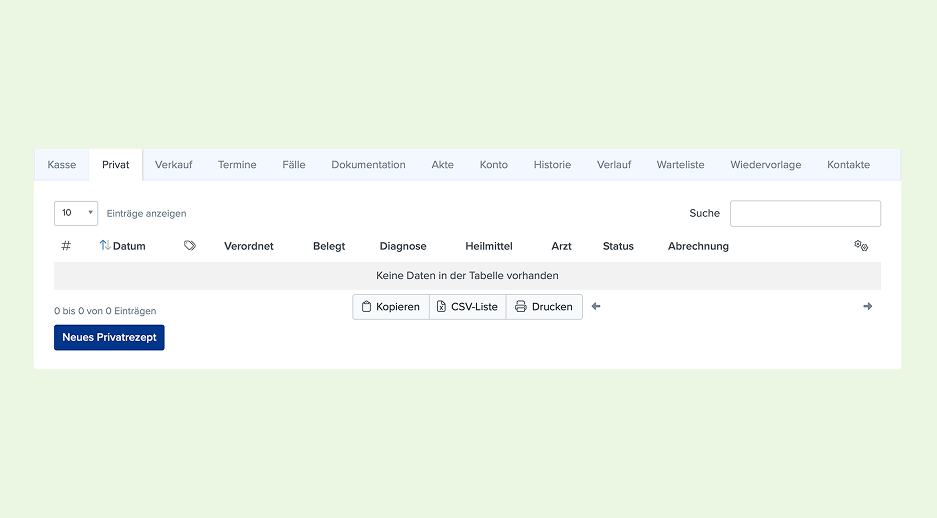Viewport: 937px width, 518px height.
Task: Select the Dokumentation tab
Action: point(368,165)
